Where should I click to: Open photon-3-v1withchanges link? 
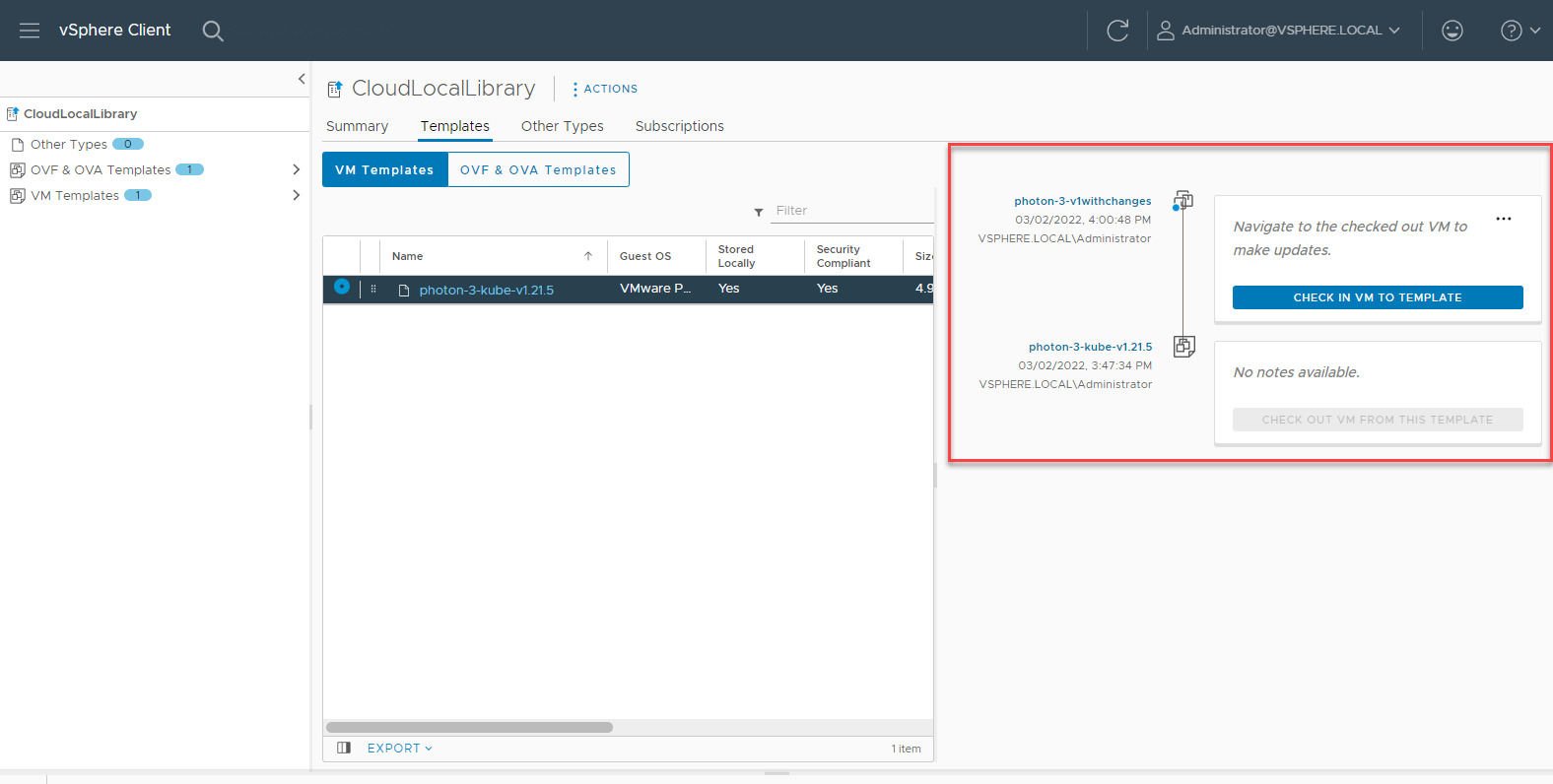[1083, 201]
